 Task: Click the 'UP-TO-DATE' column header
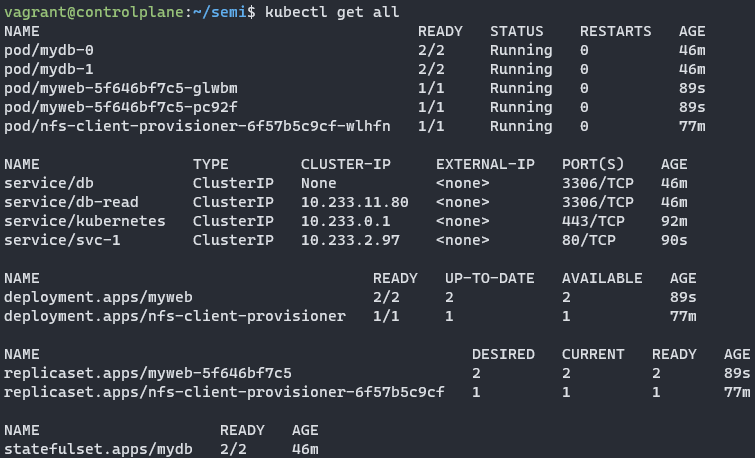click(x=490, y=278)
